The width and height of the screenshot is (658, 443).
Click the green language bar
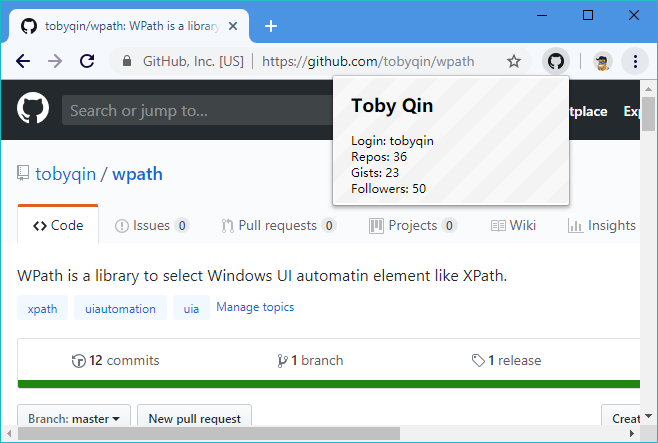point(328,384)
